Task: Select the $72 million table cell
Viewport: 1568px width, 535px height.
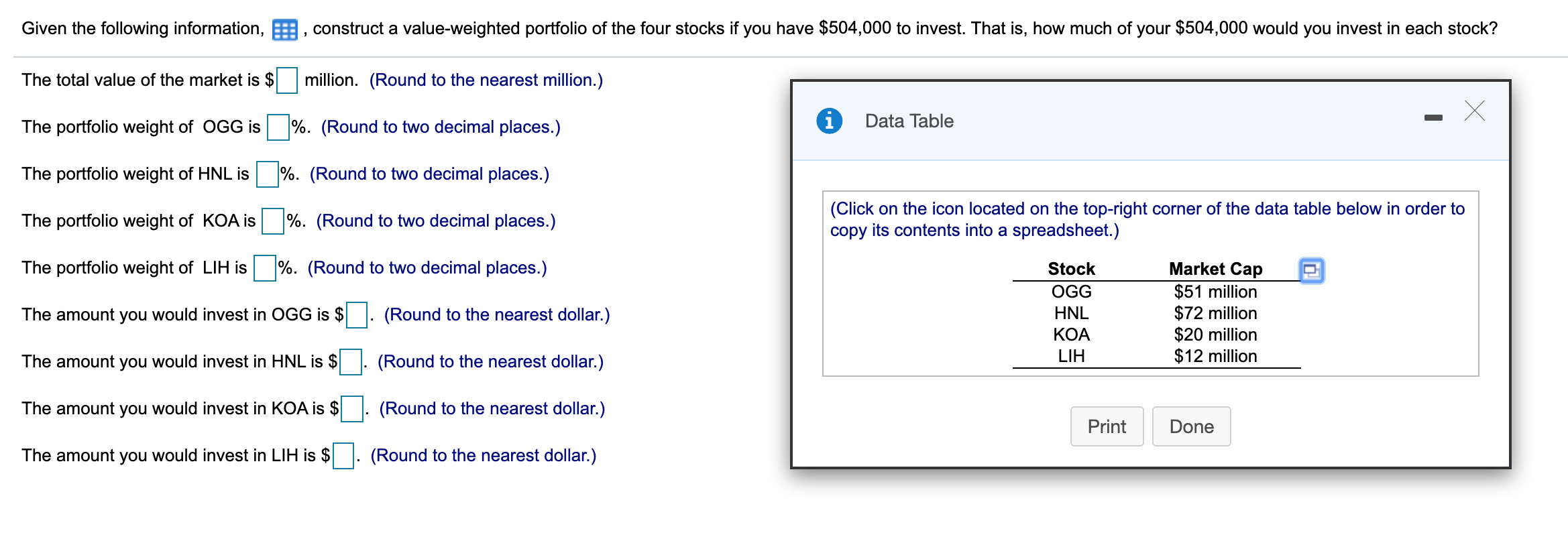Action: [1215, 313]
